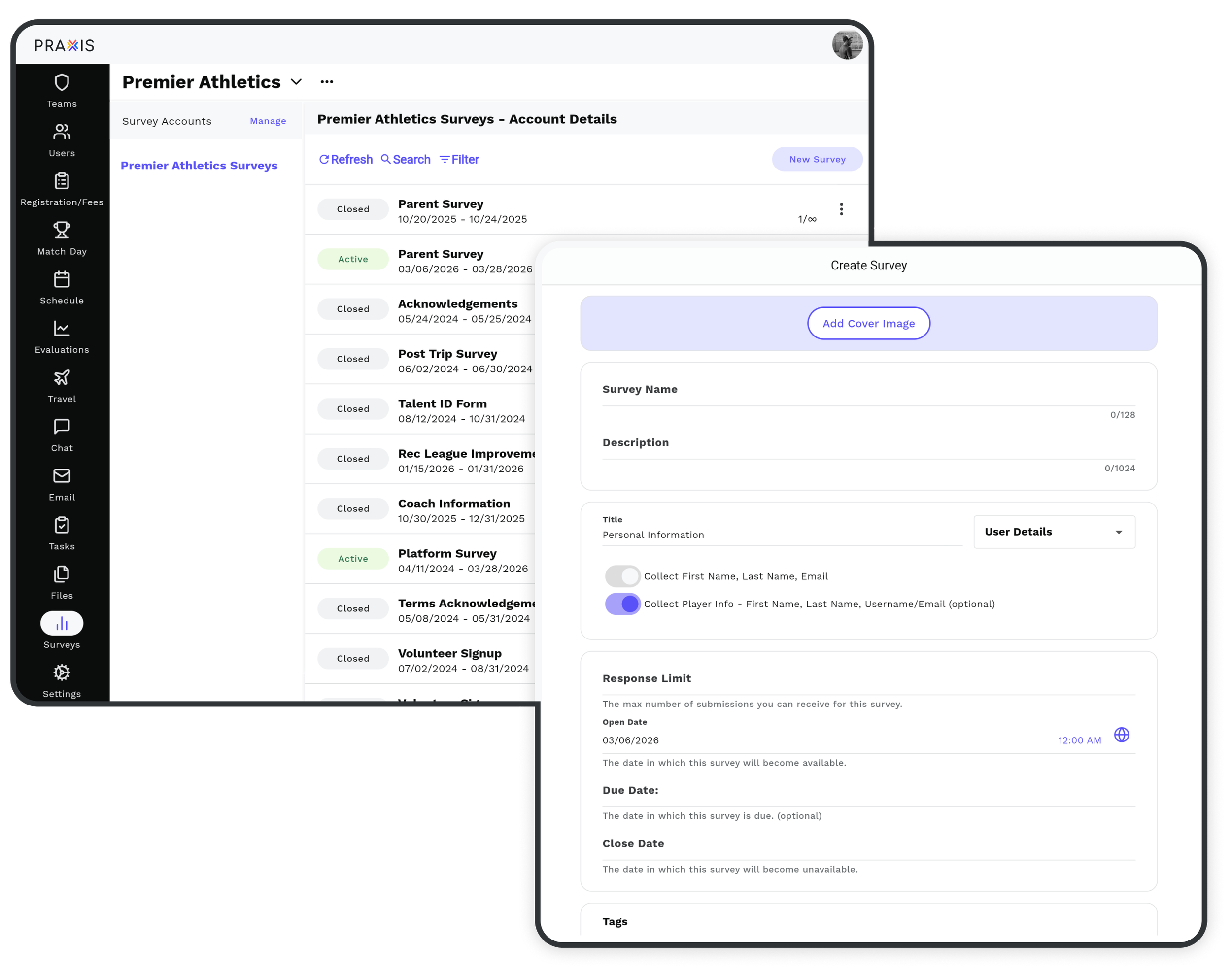Open the Filter option

tap(459, 160)
